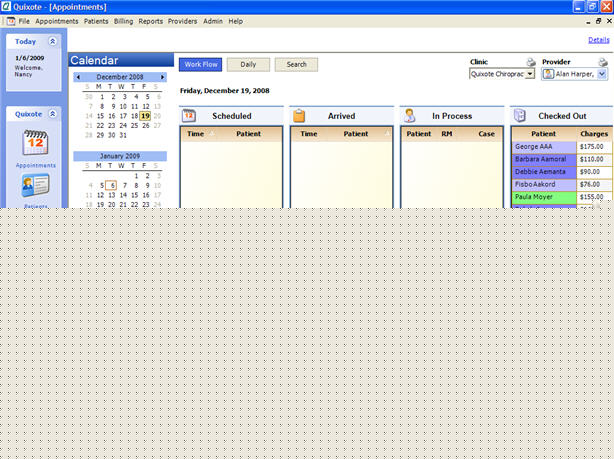The height and width of the screenshot is (459, 614).
Task: Click the $90.00 charge cell
Action: pos(594,172)
